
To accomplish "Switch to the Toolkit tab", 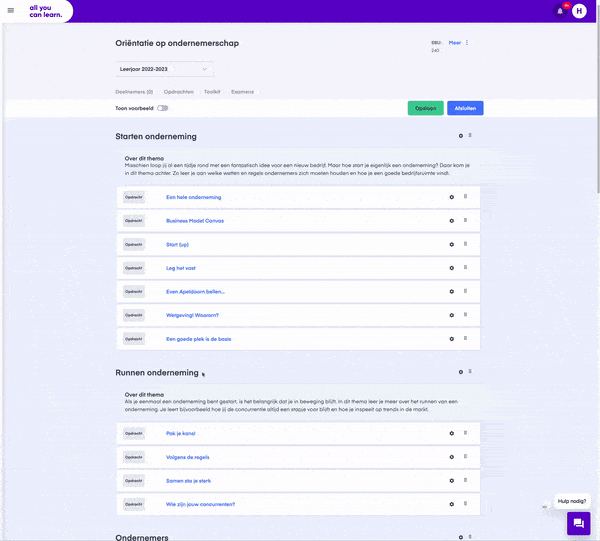I will coord(212,92).
